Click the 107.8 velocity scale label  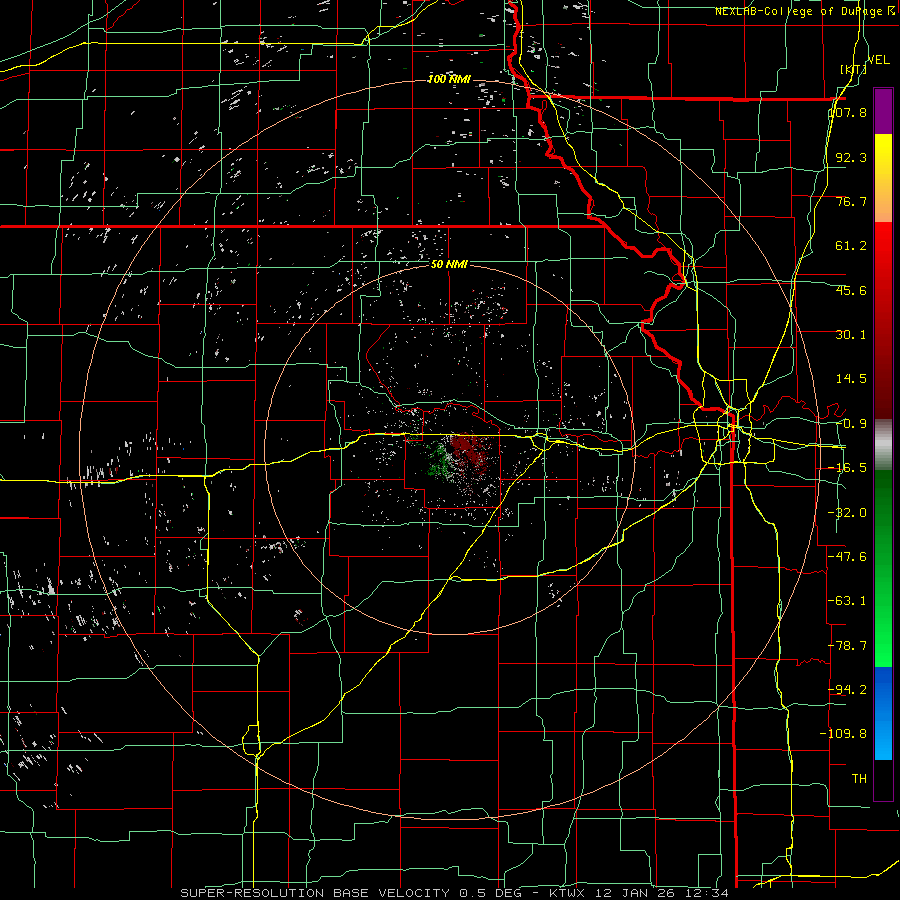click(848, 112)
